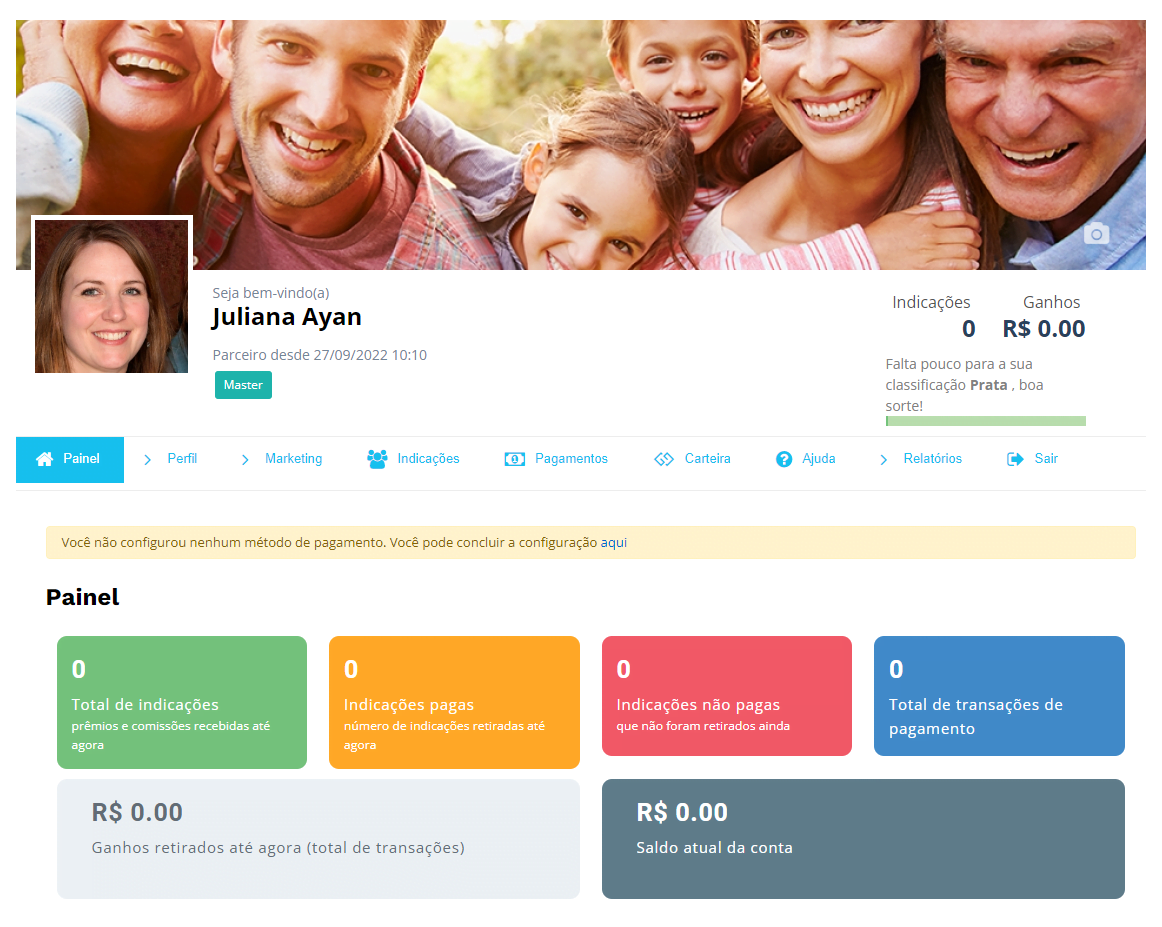Click the Saldo atual da conta card

pyautogui.click(x=862, y=839)
